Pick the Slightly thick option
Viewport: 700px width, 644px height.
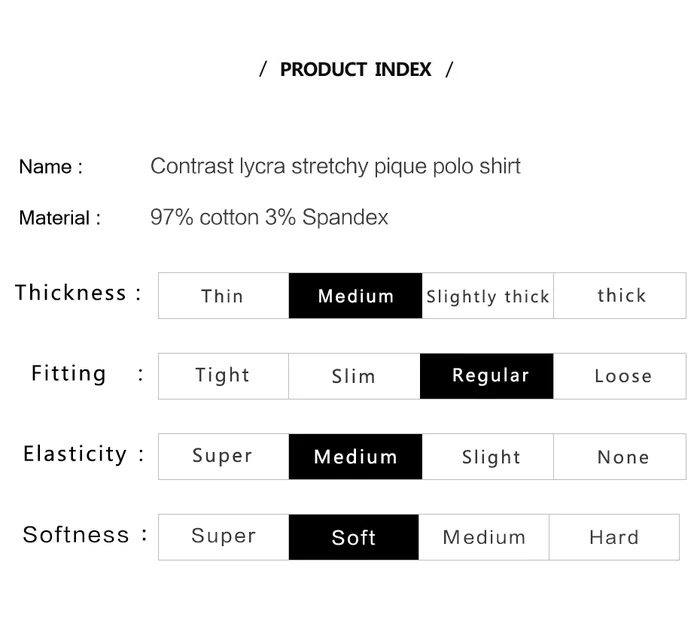click(x=487, y=296)
